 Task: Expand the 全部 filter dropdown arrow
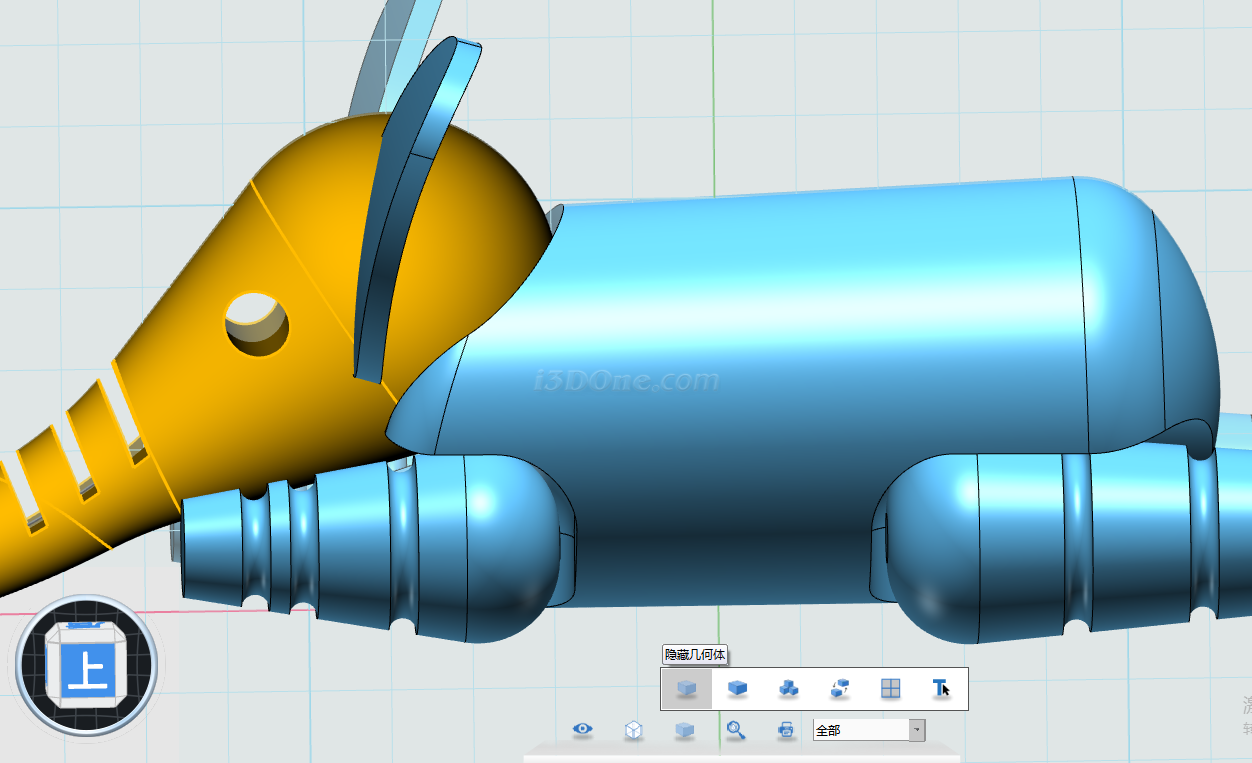click(x=916, y=730)
